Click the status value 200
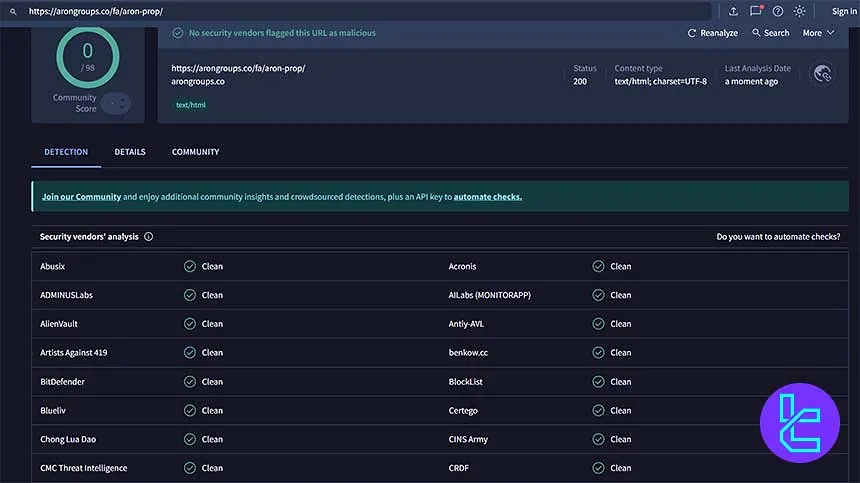Screen dimensions: 860x483 click(x=580, y=82)
